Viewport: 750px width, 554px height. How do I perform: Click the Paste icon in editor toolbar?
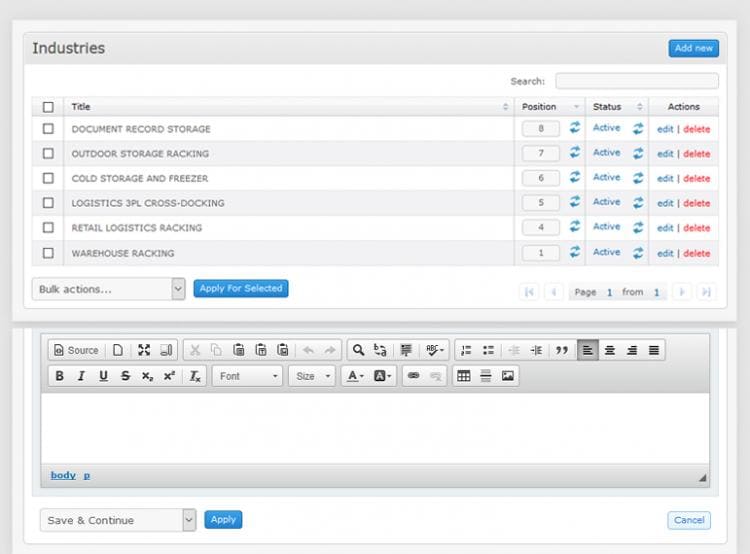[238, 350]
